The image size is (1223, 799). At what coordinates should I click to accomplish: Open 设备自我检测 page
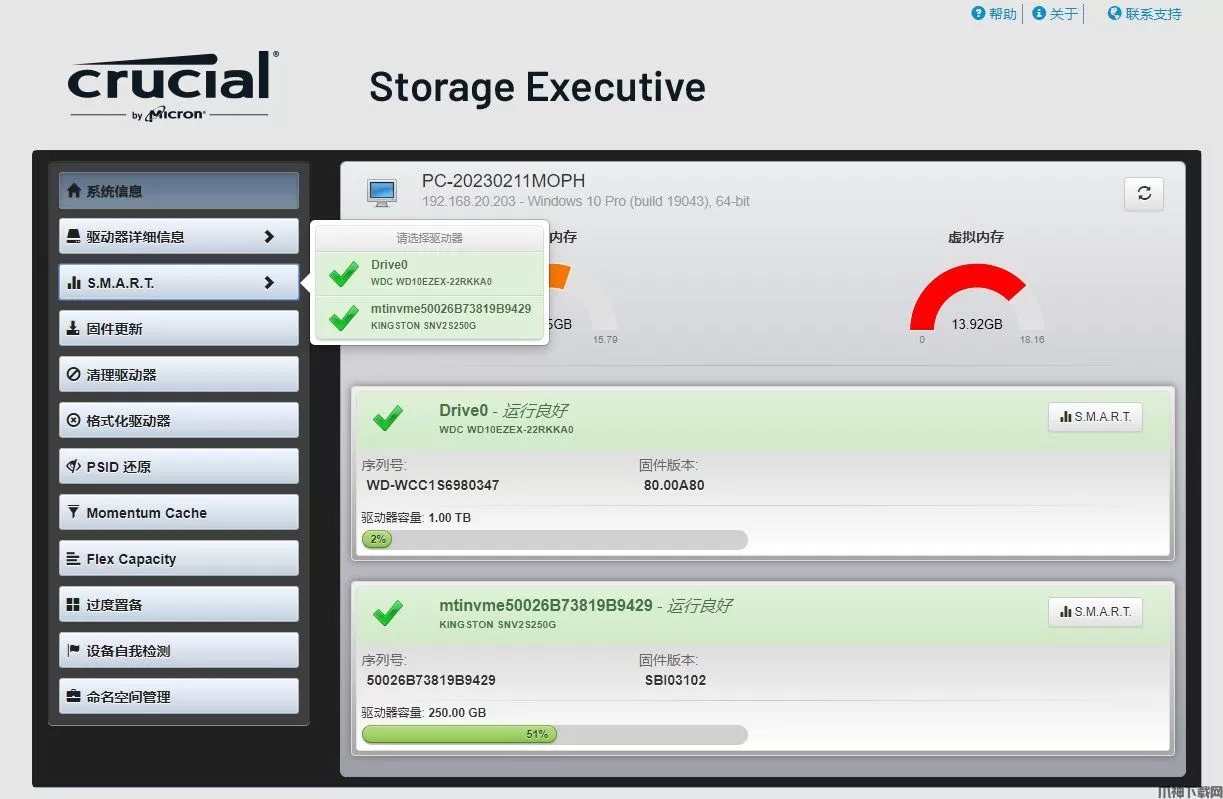[179, 650]
